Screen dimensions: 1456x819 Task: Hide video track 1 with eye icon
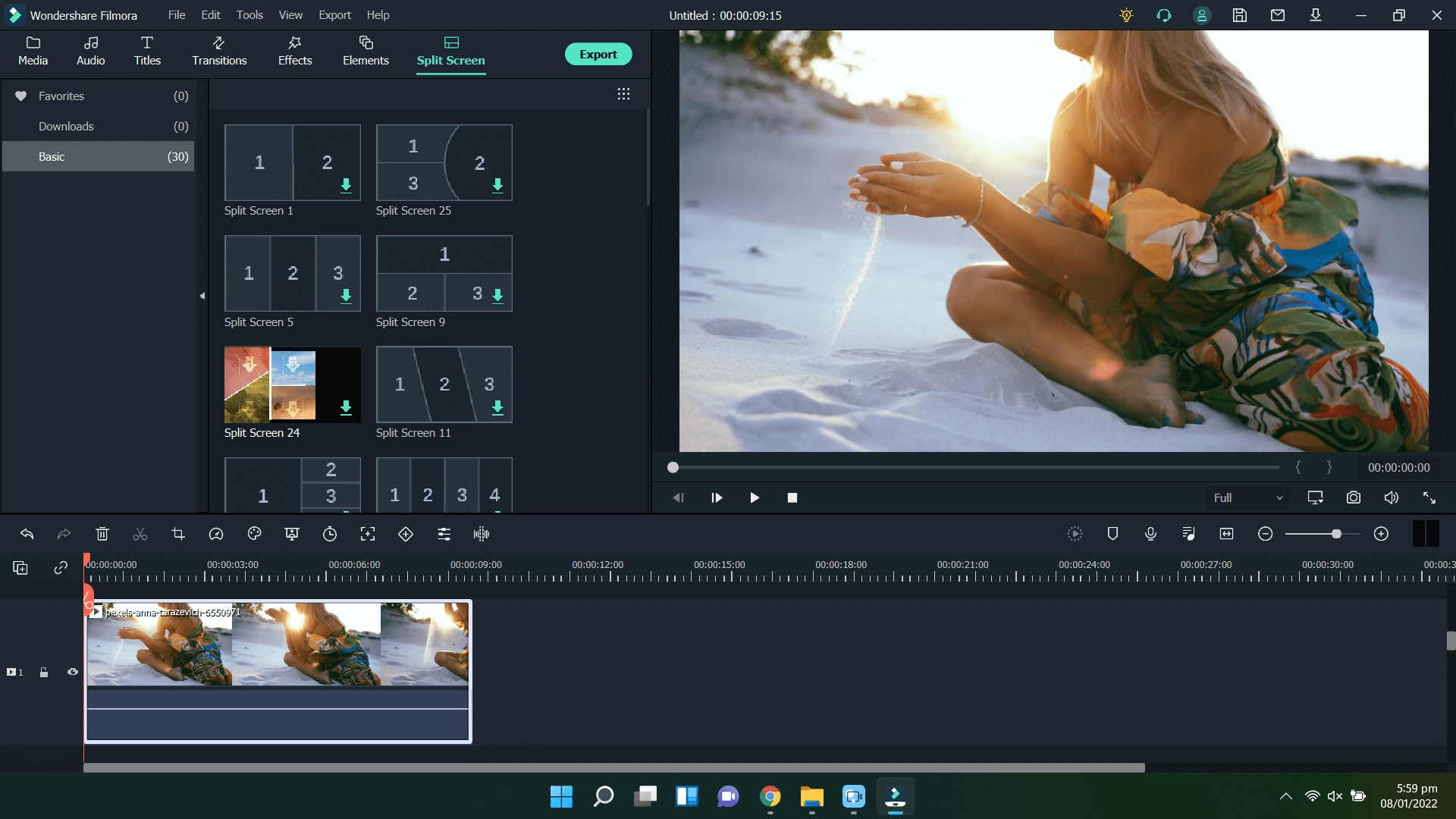[73, 672]
